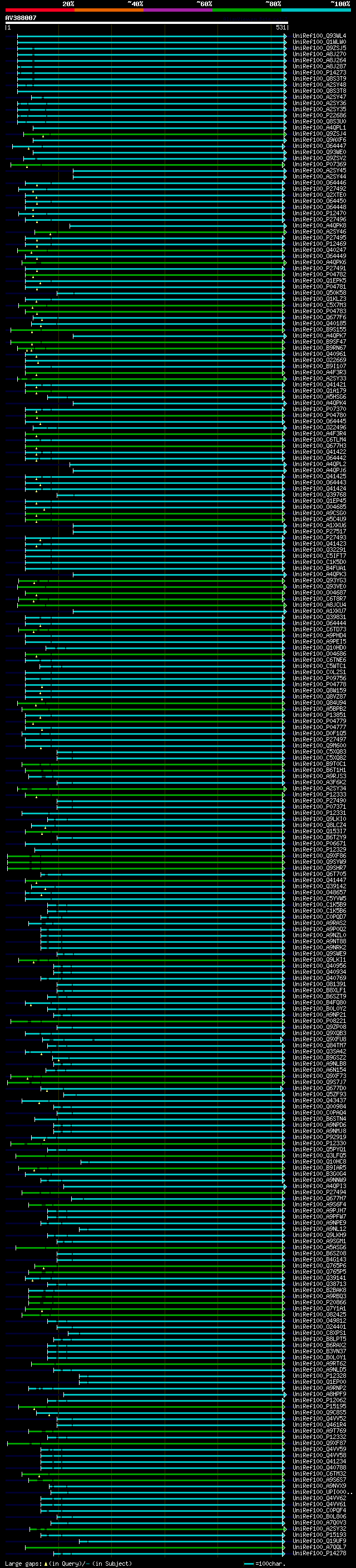The image size is (356, 1568).
Task: Select the UniRef100_B9RN67 label
Action: click(x=319, y=348)
